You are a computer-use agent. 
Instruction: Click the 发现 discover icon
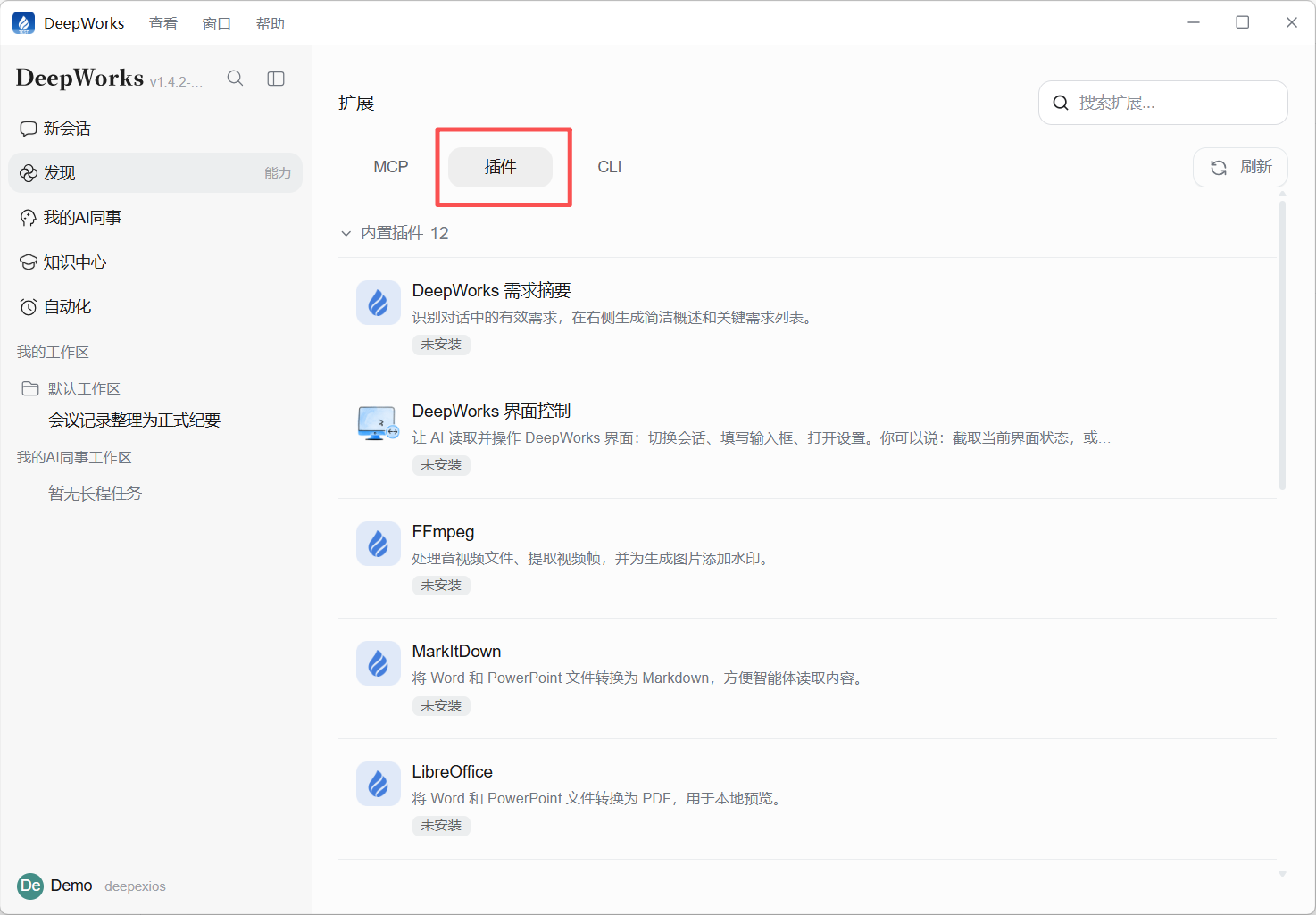click(x=29, y=173)
